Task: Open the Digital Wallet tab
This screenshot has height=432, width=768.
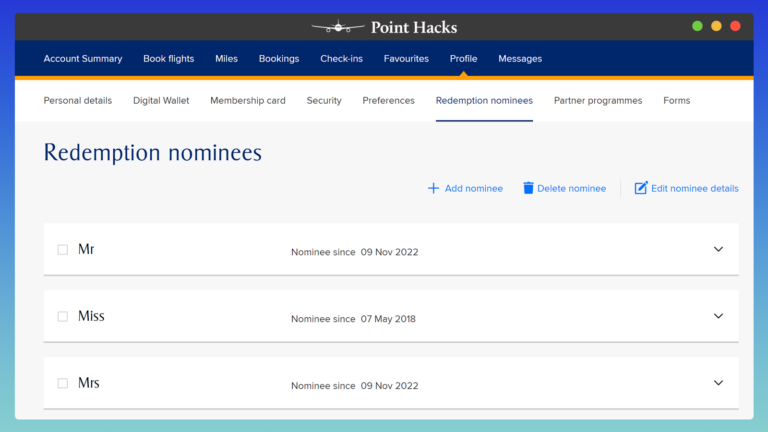Action: pyautogui.click(x=161, y=100)
